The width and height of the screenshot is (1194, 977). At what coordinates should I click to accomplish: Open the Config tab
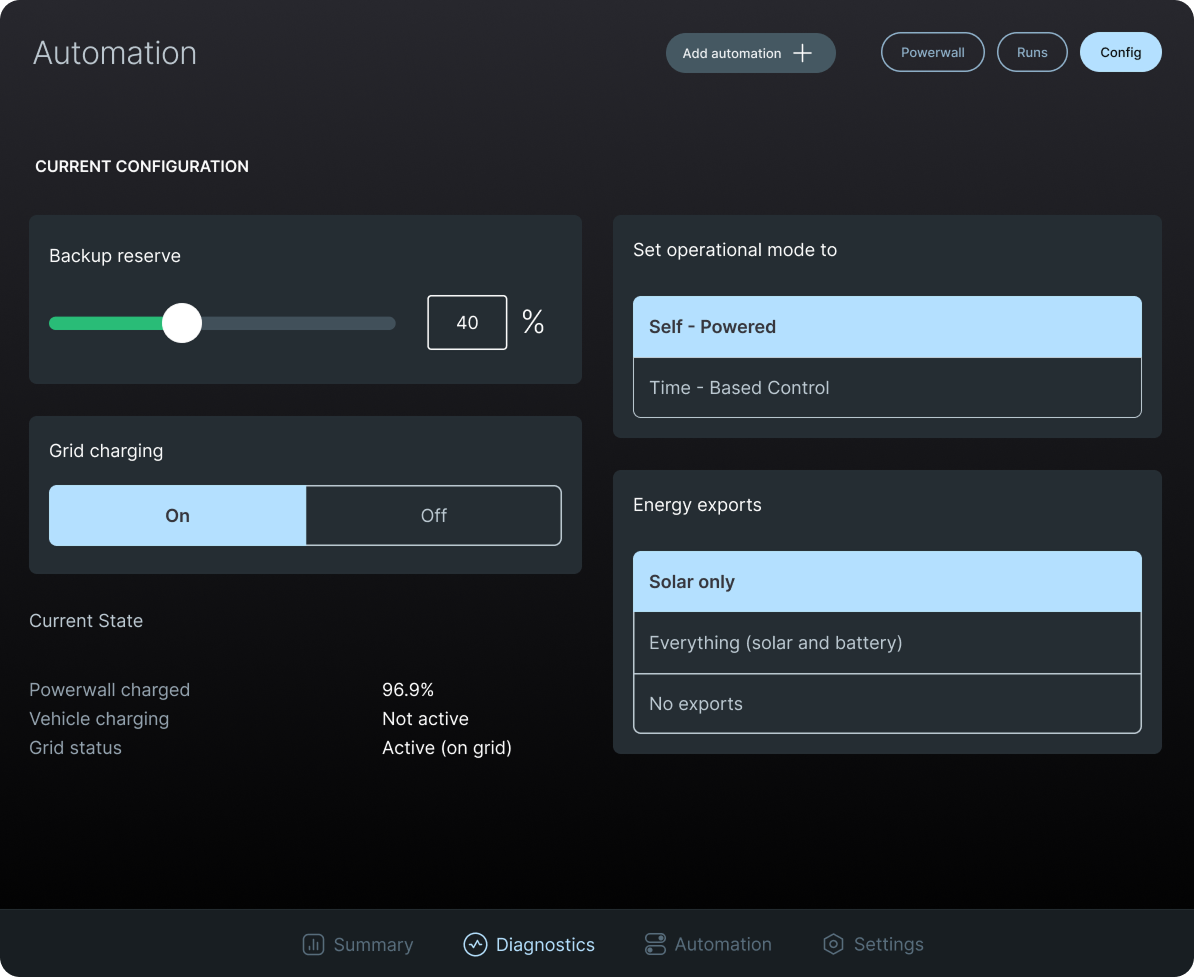1120,53
